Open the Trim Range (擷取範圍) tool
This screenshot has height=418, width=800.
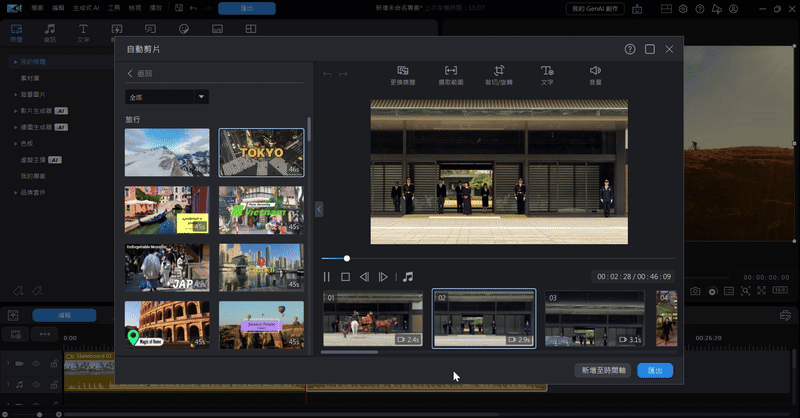click(451, 71)
